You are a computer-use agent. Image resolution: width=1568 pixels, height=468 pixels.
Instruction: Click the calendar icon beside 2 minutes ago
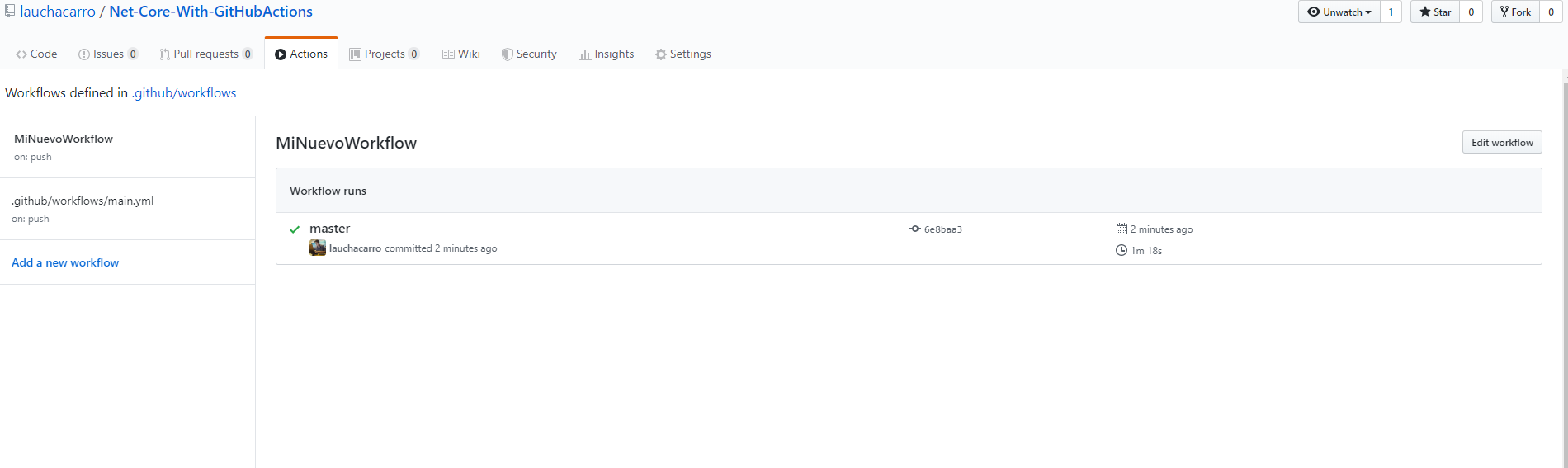[1122, 229]
